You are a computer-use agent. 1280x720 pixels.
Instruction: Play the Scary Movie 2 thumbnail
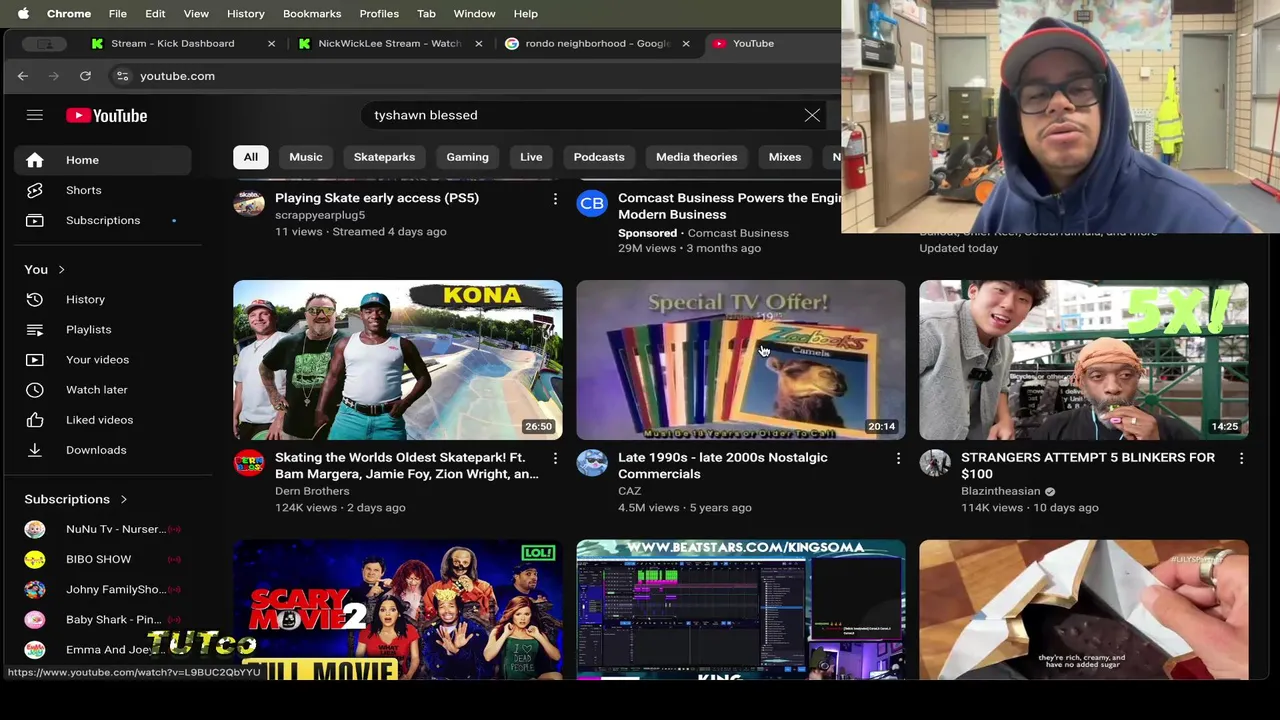pos(398,610)
